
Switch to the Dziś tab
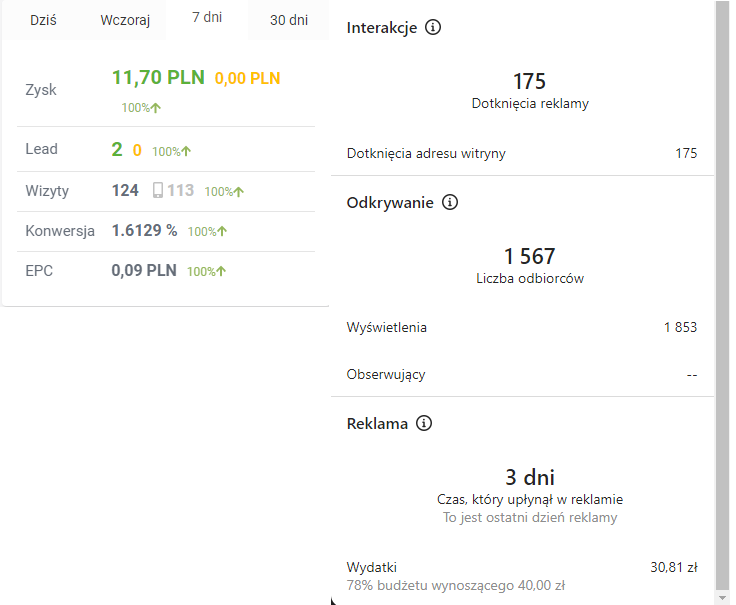click(43, 21)
